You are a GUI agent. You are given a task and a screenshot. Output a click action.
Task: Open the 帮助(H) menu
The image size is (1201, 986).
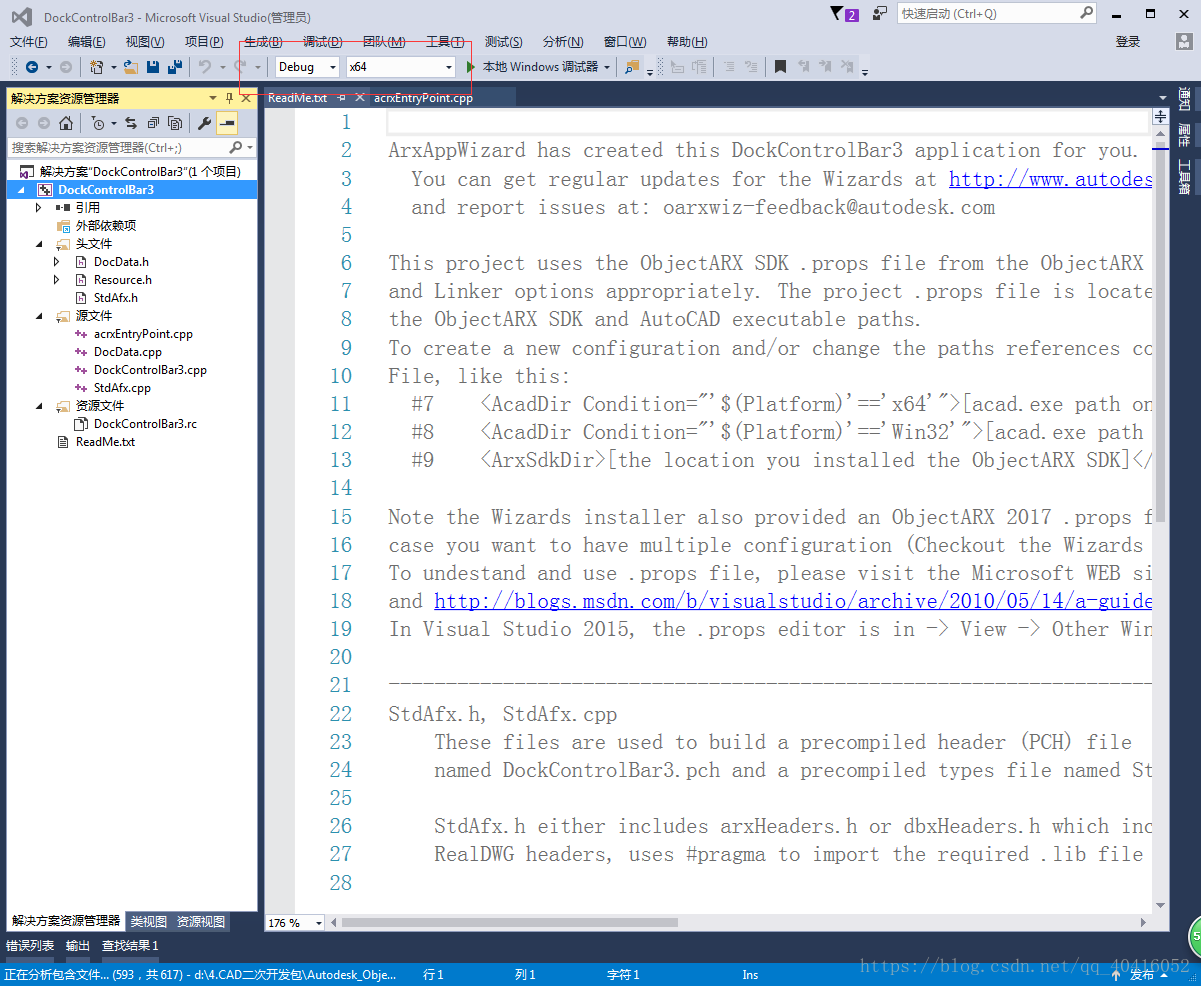click(x=687, y=41)
